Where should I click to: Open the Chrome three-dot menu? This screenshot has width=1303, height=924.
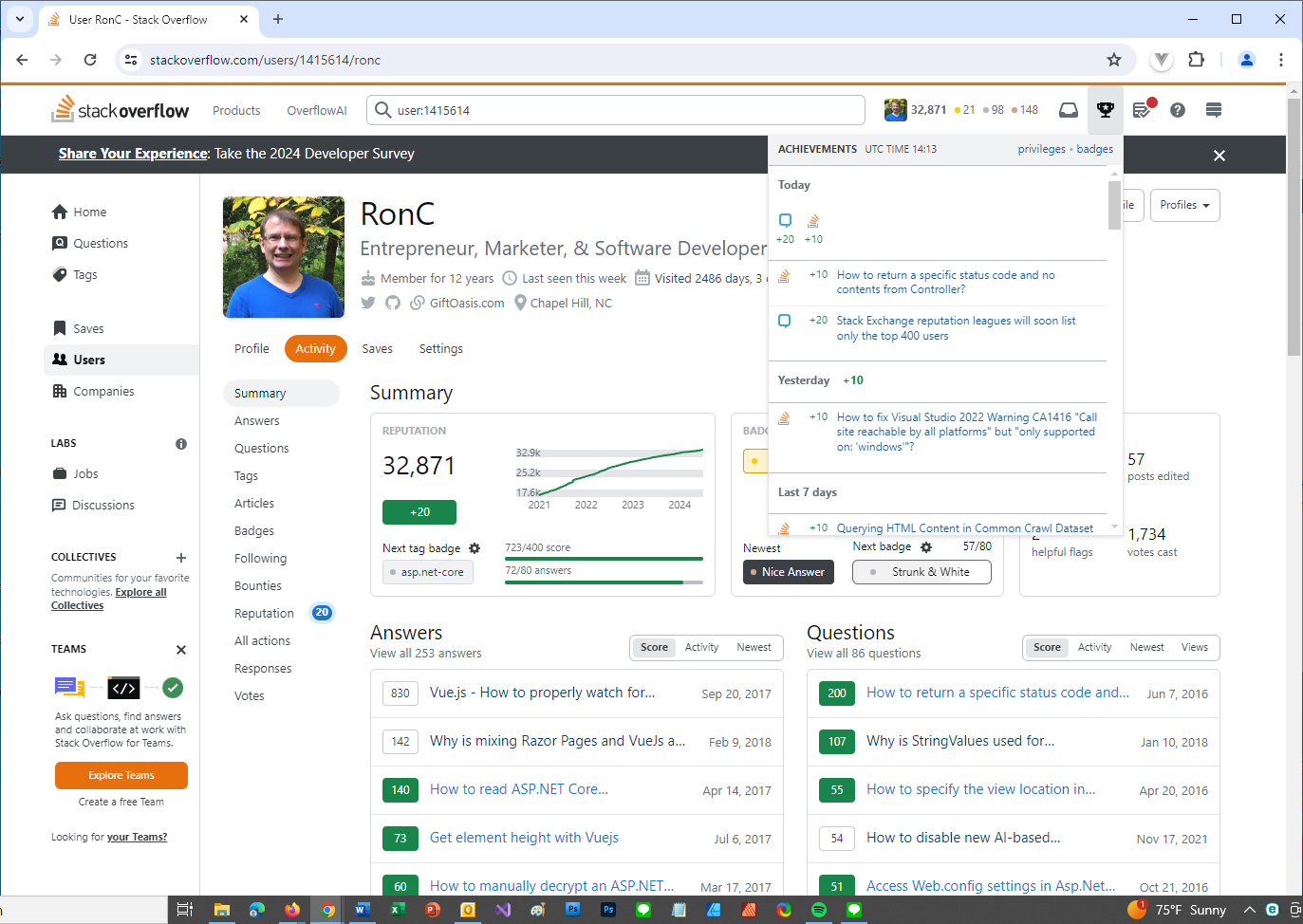tap(1281, 60)
